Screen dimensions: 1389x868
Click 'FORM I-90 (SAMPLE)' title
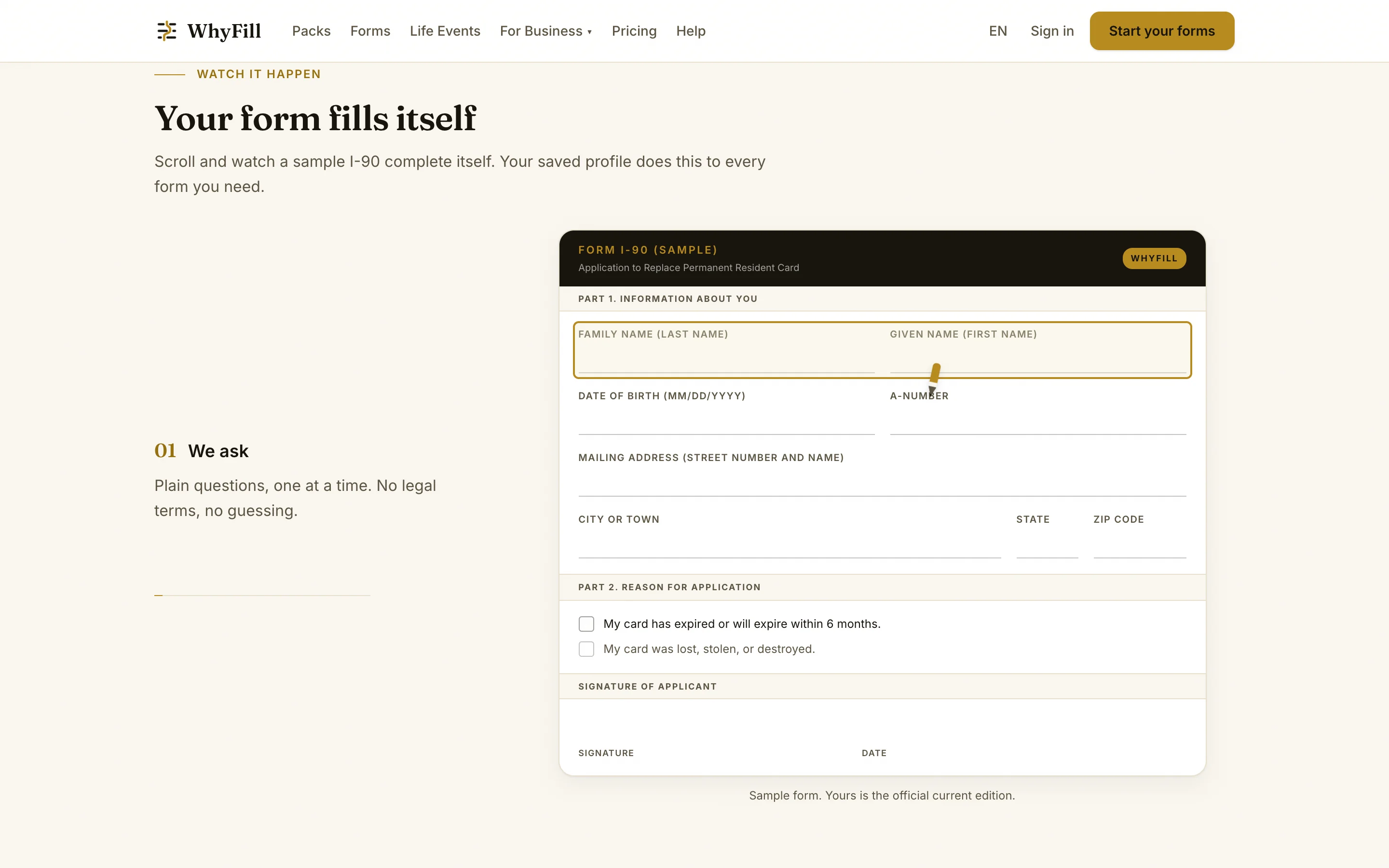click(647, 250)
